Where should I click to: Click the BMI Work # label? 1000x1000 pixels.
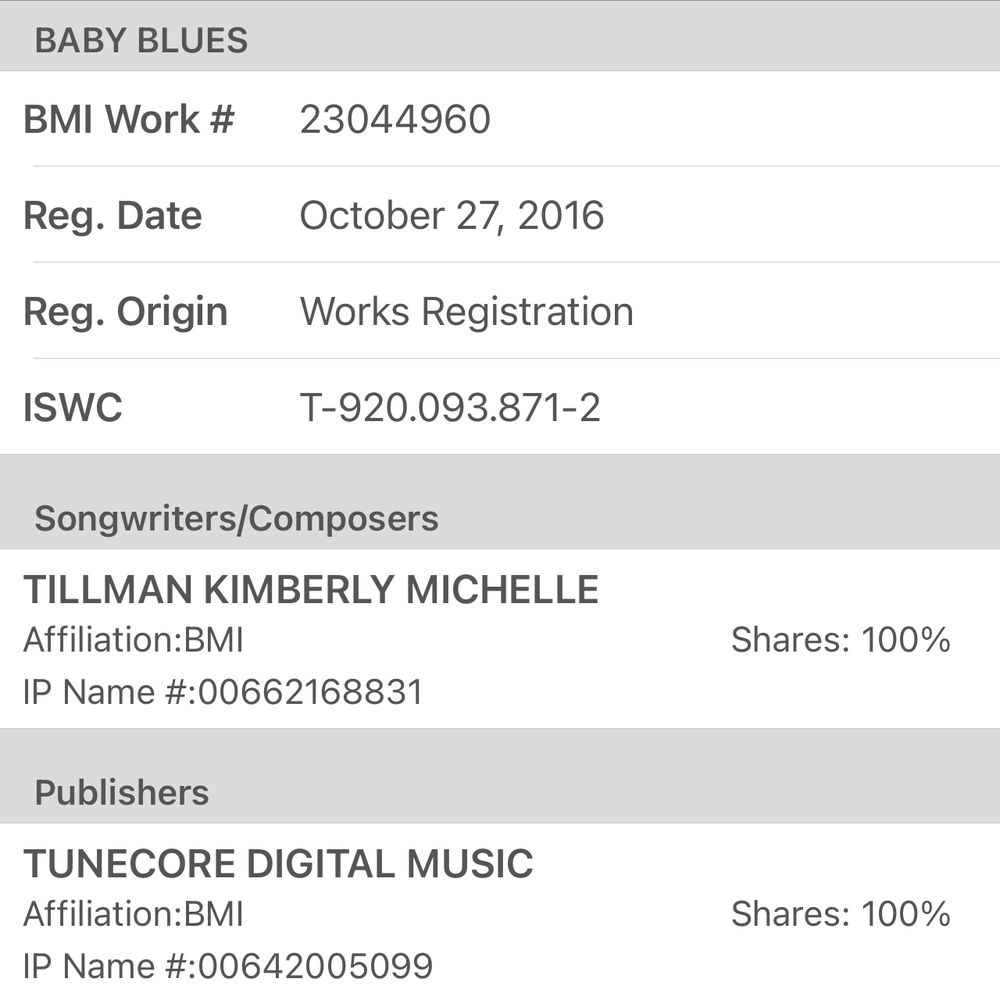coord(129,120)
